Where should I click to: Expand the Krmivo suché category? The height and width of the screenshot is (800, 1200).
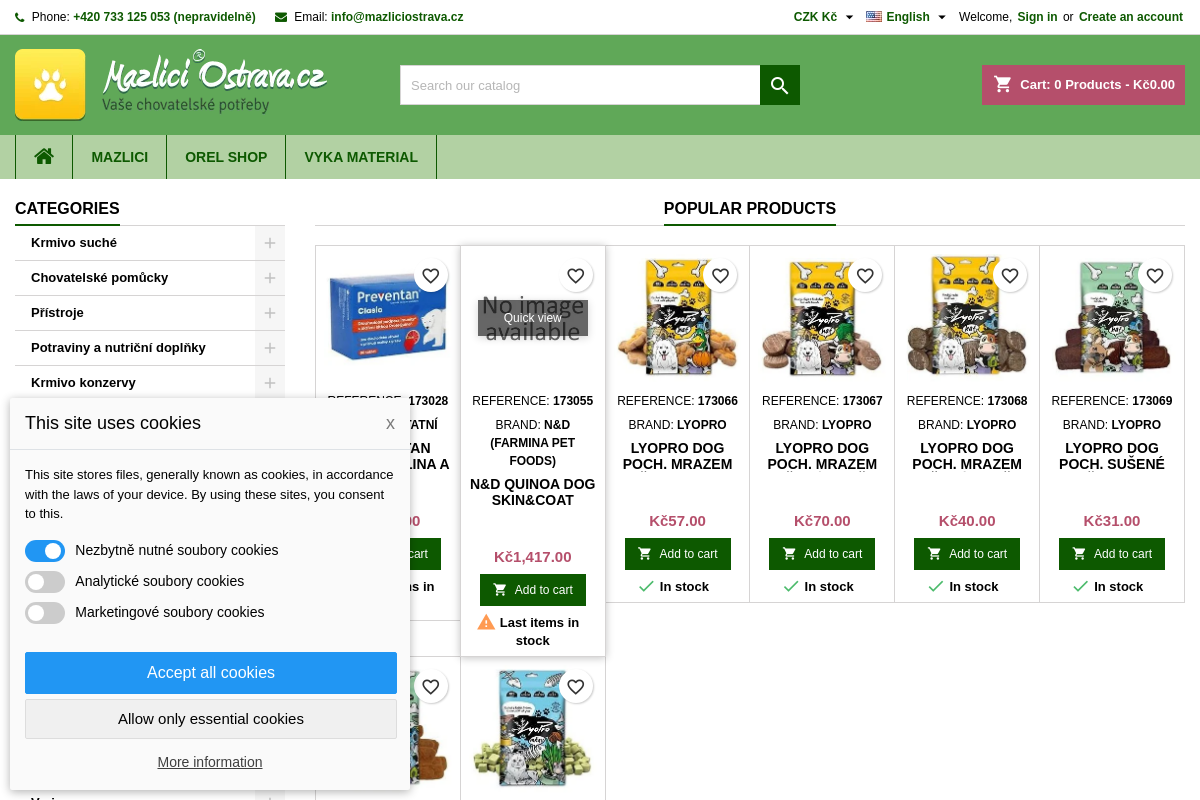pos(270,243)
